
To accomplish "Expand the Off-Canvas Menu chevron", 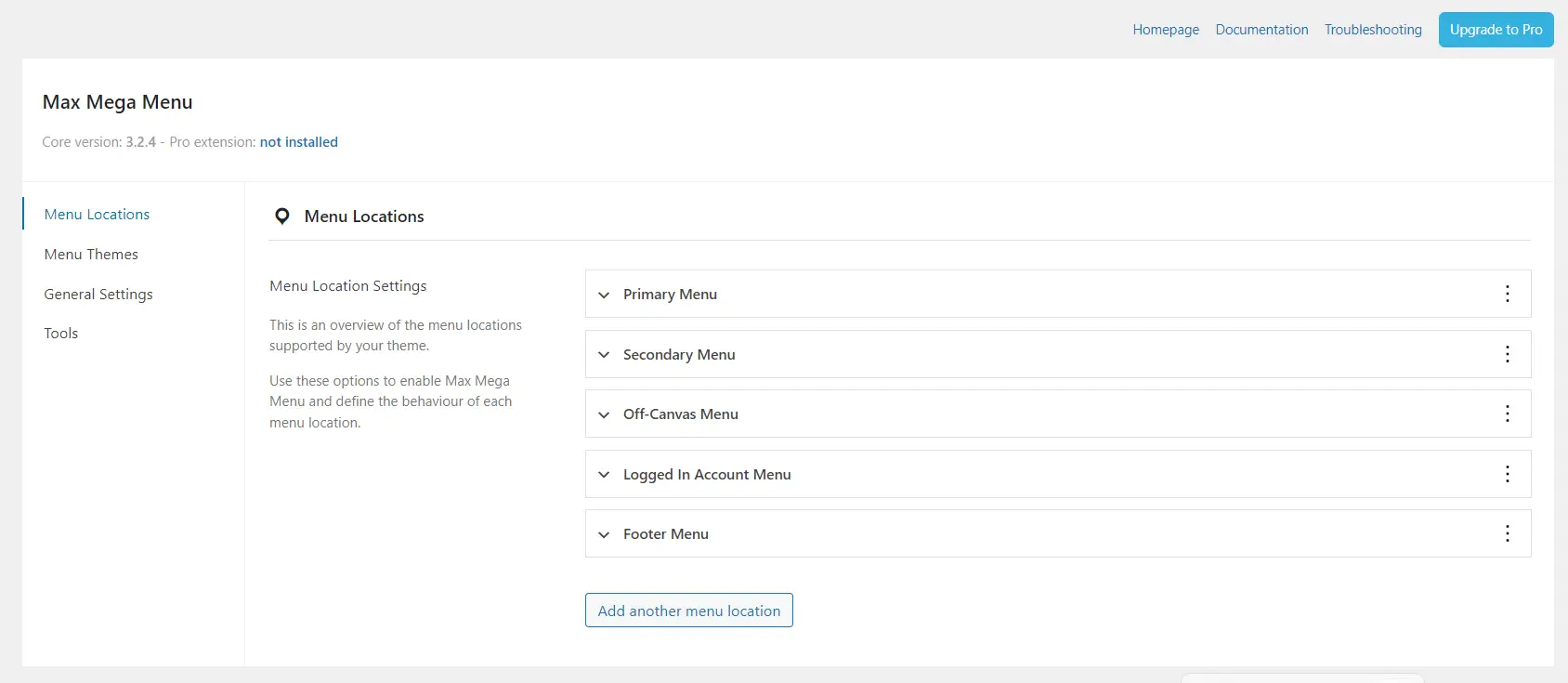I will [x=604, y=414].
